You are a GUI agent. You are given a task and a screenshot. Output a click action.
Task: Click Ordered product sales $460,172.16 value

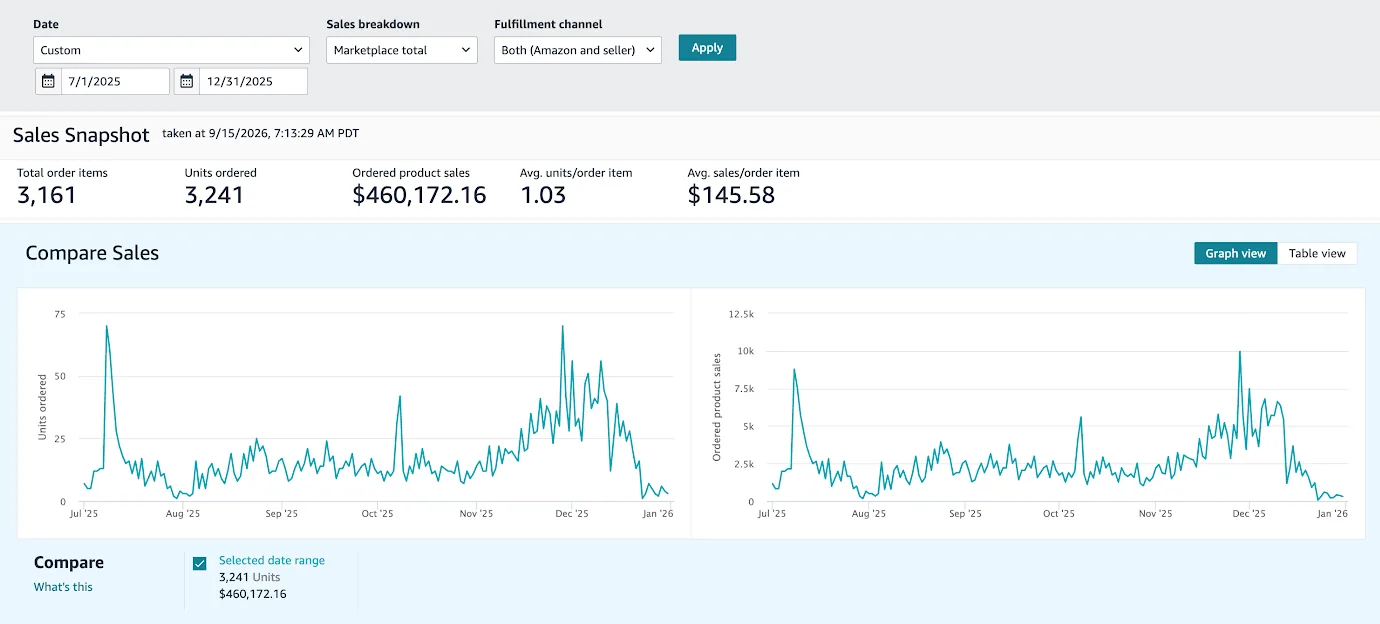point(419,195)
